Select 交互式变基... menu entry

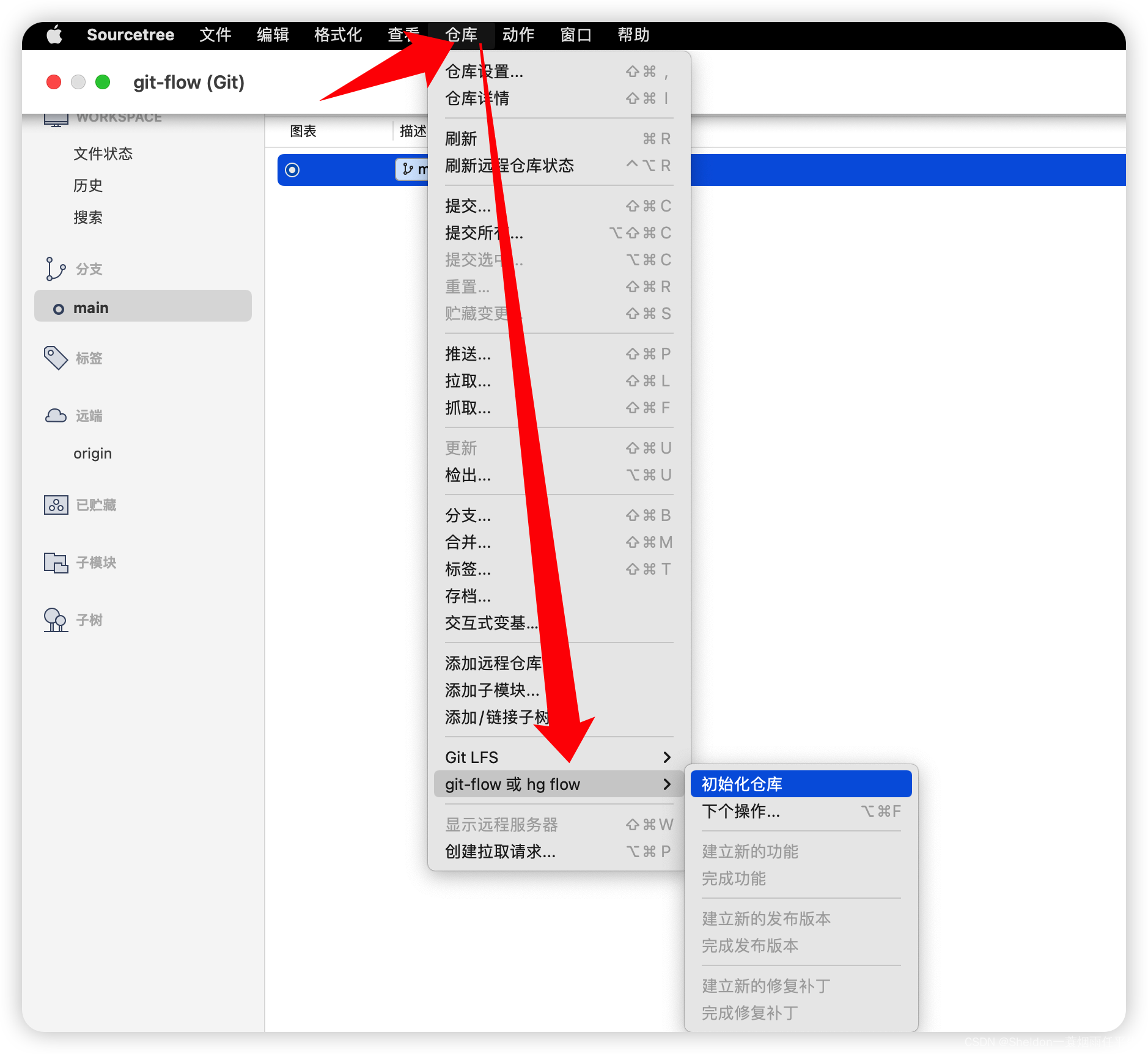click(559, 623)
